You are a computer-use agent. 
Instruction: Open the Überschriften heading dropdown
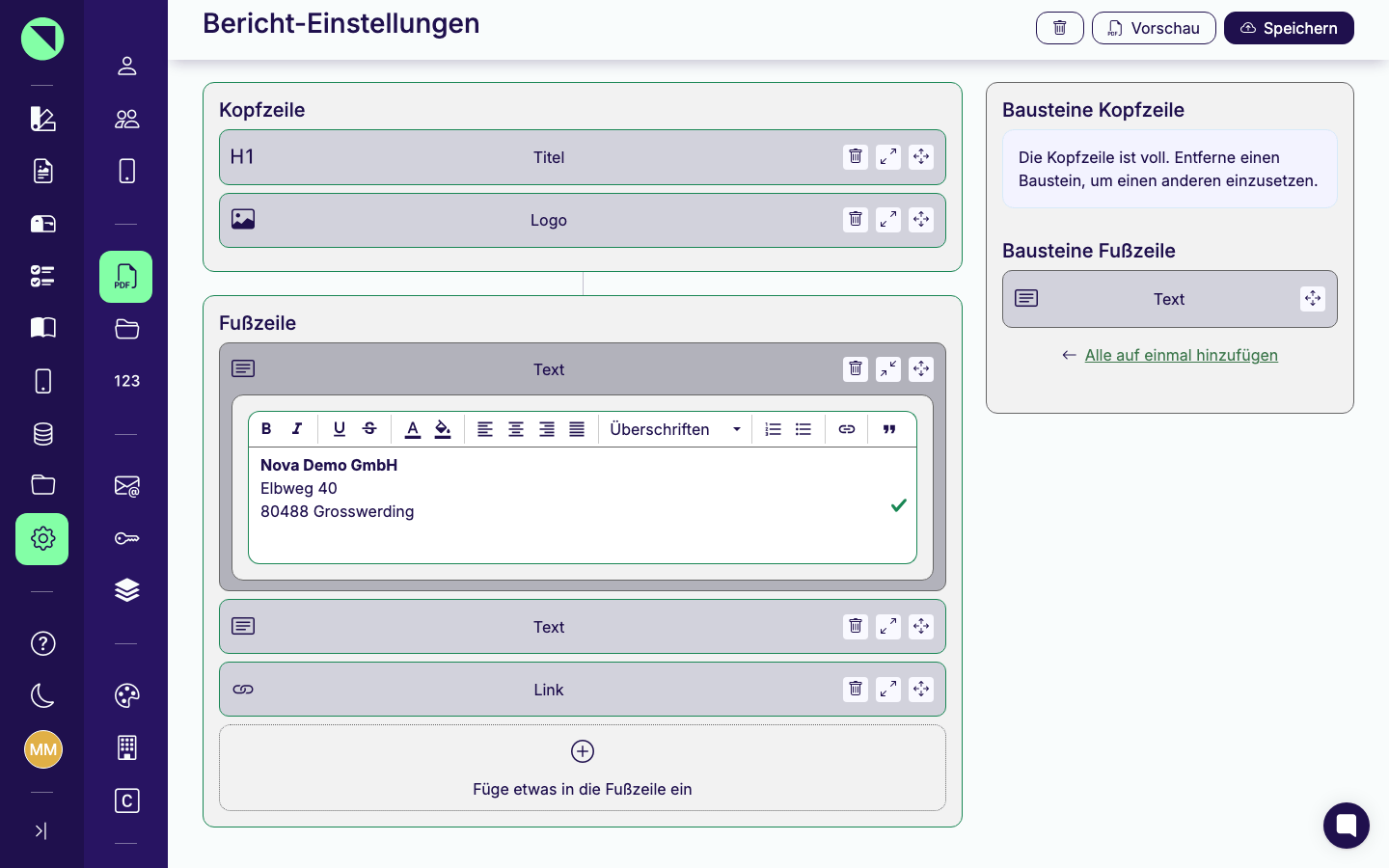click(675, 429)
